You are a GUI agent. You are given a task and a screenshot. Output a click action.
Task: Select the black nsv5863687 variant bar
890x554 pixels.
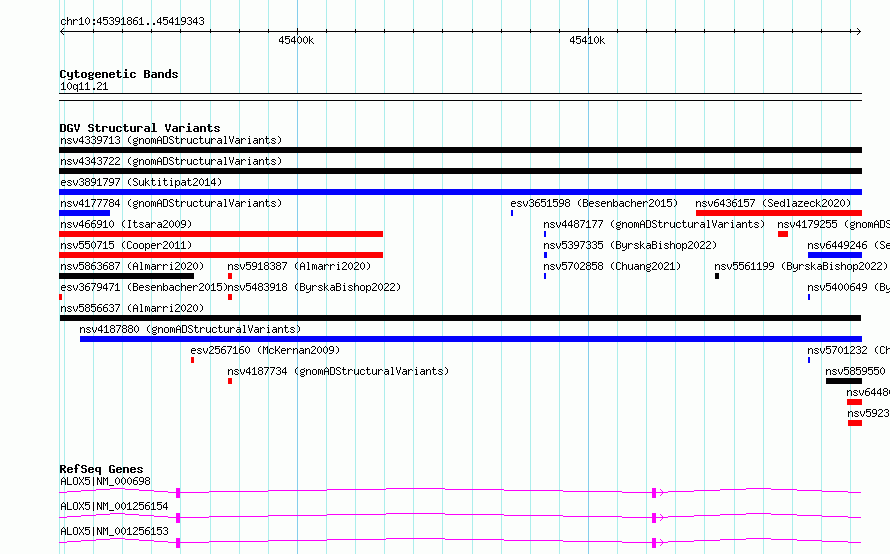[127, 276]
